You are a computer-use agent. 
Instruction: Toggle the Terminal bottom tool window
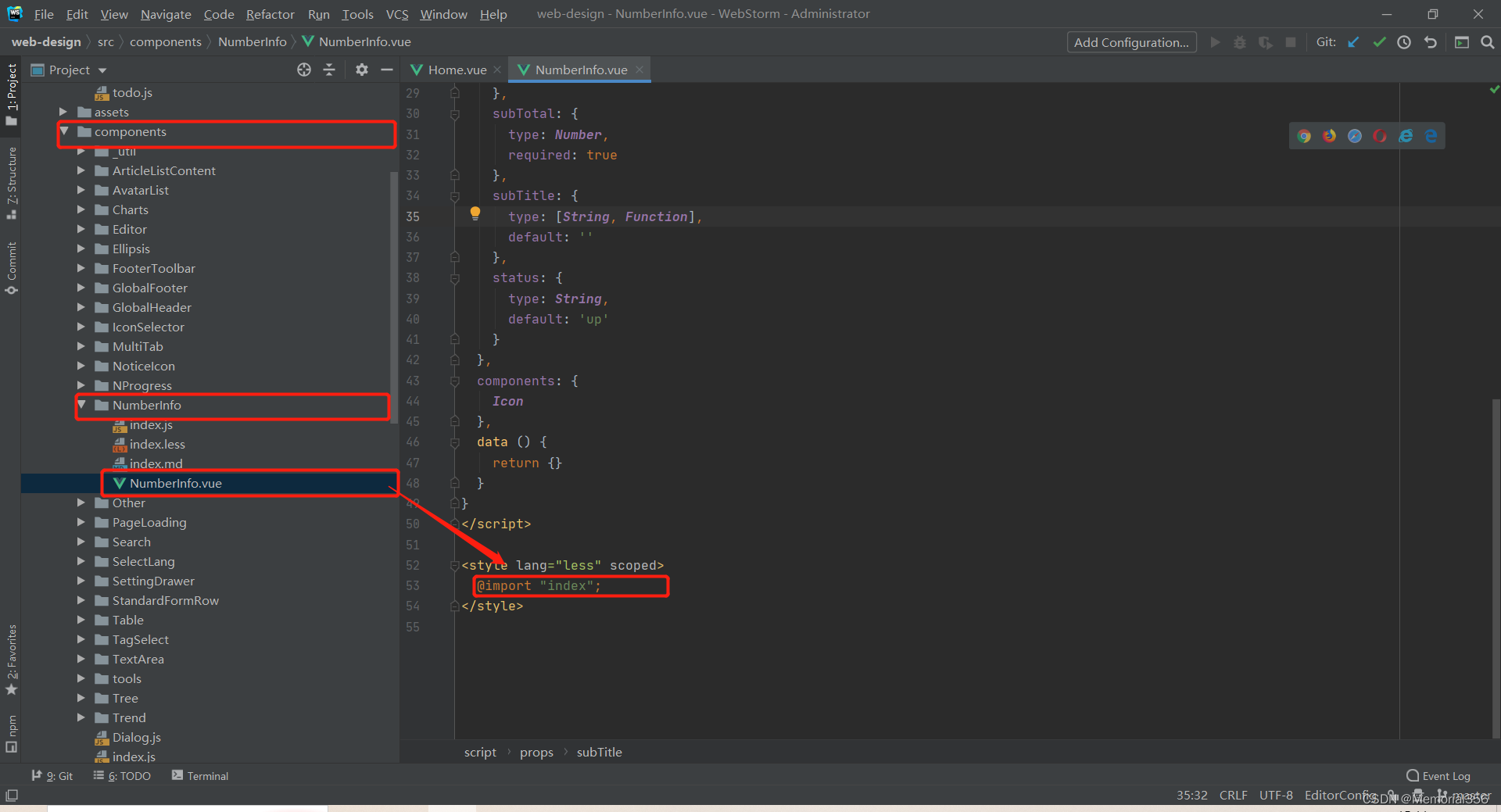tap(200, 776)
